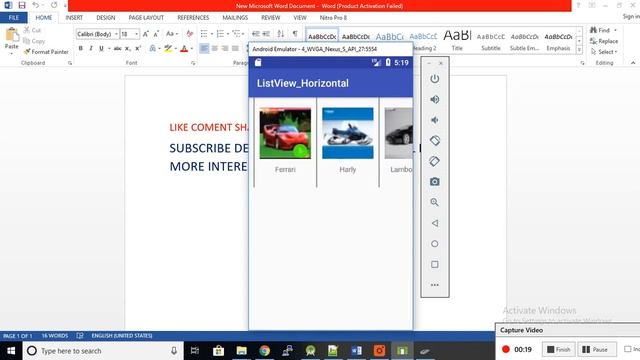The image size is (640, 360).
Task: Click the emulator Home circle button
Action: click(x=435, y=244)
